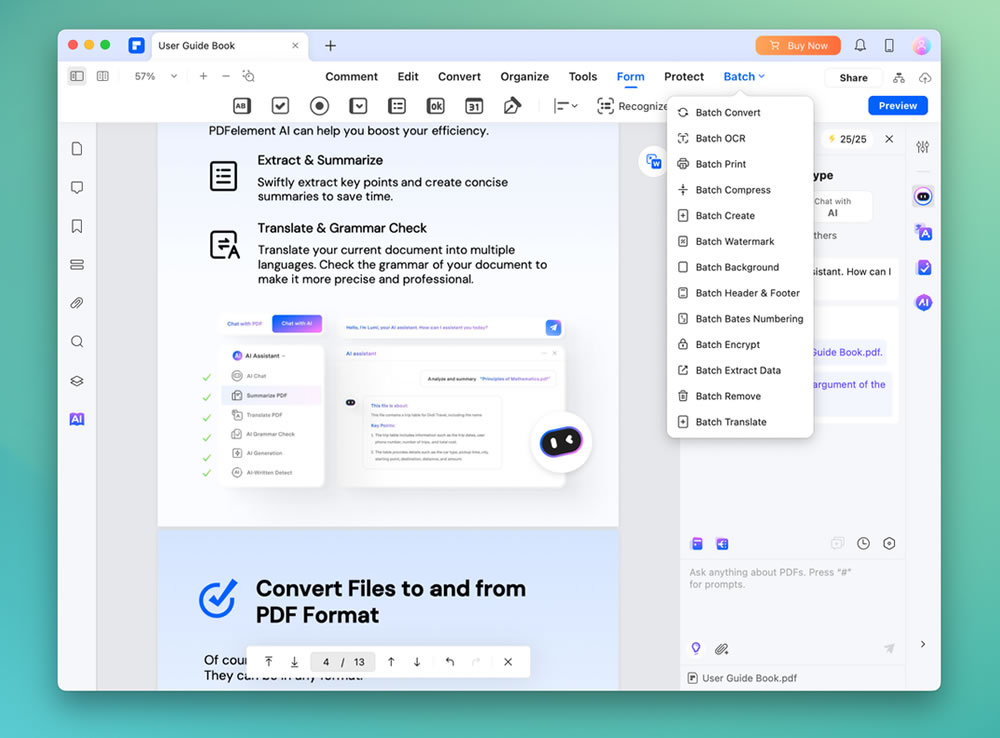1000x738 pixels.
Task: Open the page thumbnails sidebar panel
Action: point(77,149)
